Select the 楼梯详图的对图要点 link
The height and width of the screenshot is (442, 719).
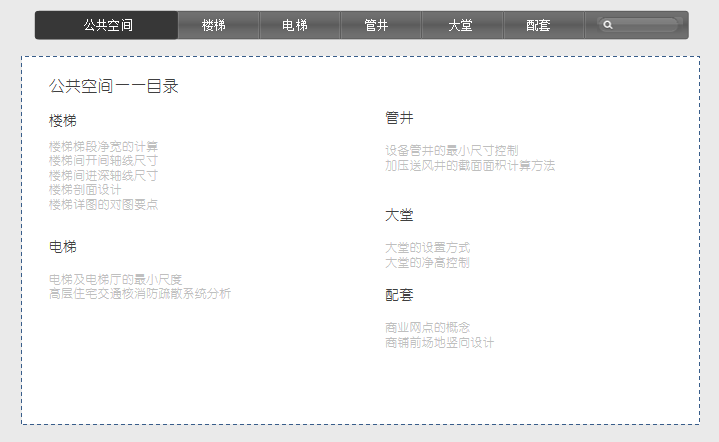[x=103, y=205]
